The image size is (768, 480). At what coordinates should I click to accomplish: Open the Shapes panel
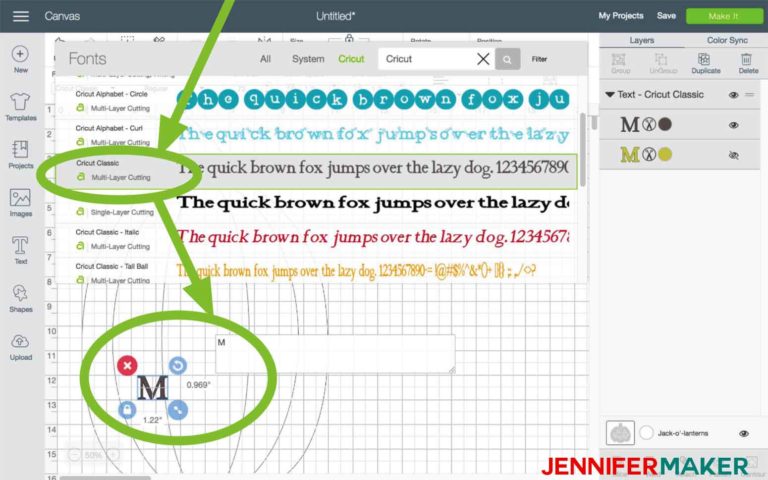pos(21,298)
